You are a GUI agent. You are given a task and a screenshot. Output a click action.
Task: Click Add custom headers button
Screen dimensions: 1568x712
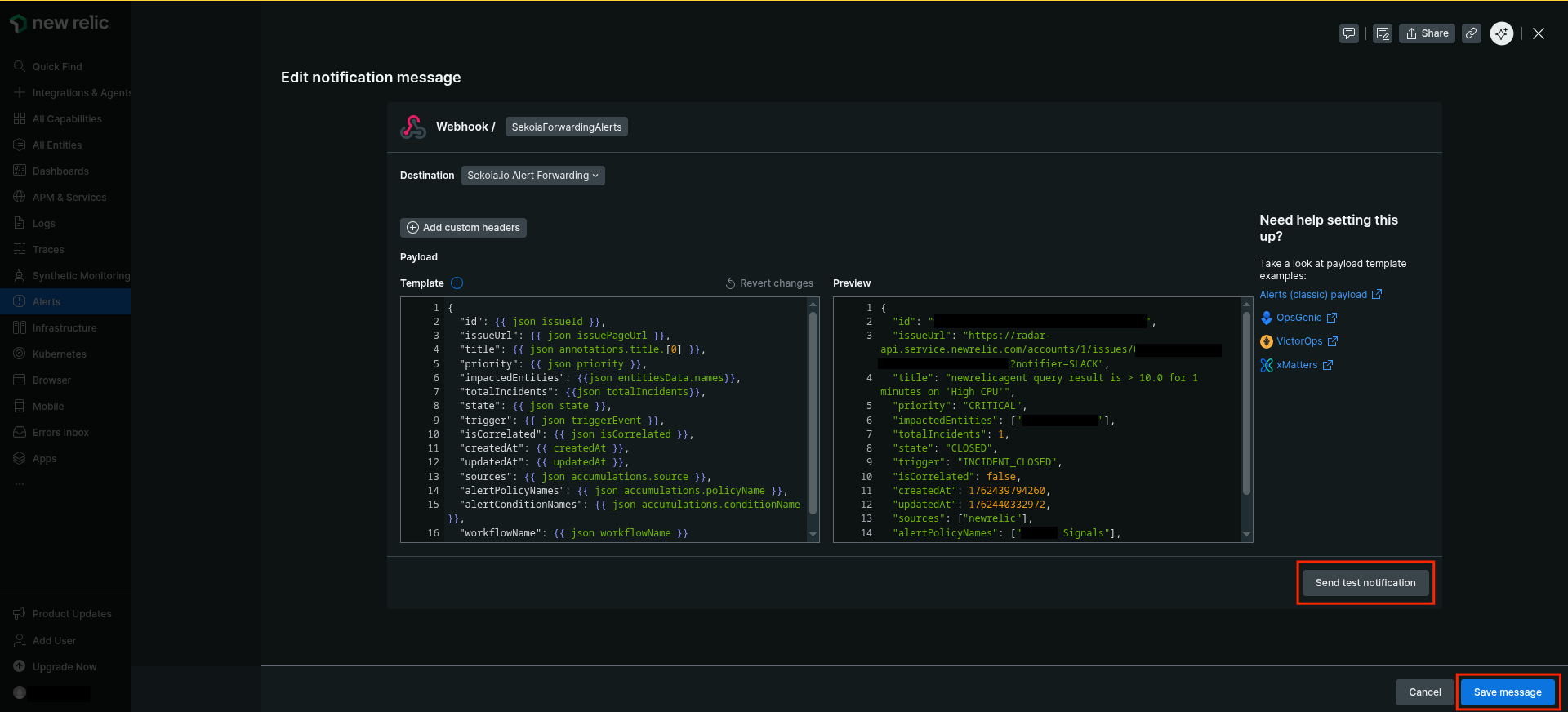463,228
